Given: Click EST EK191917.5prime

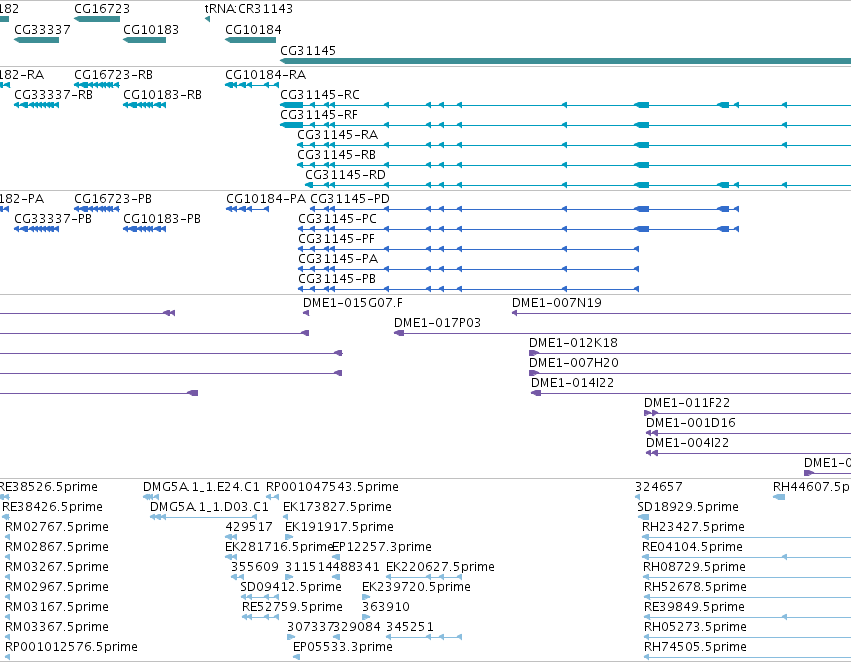Looking at the screenshot, I should (x=339, y=527).
